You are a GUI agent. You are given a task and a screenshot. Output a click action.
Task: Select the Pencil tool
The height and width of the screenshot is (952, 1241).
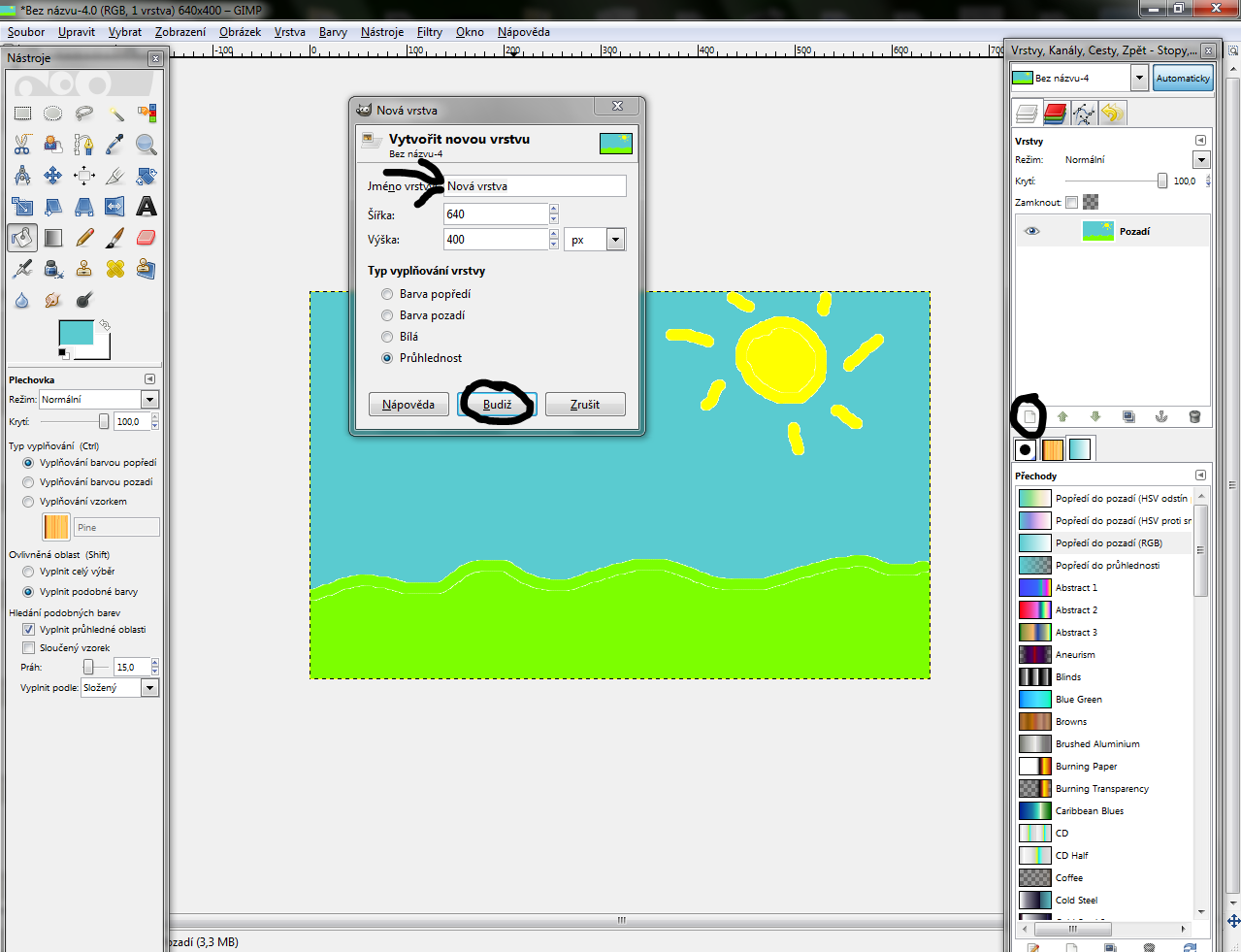coord(84,238)
